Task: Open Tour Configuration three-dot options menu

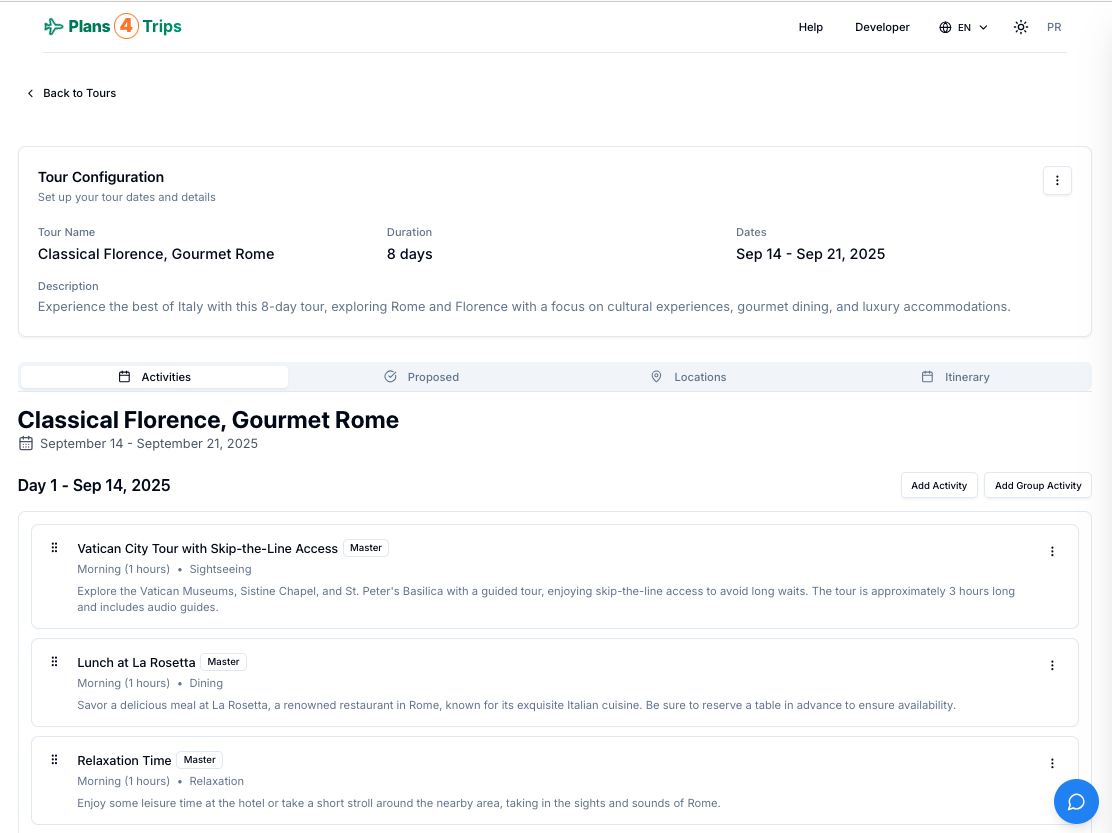Action: 1057,180
